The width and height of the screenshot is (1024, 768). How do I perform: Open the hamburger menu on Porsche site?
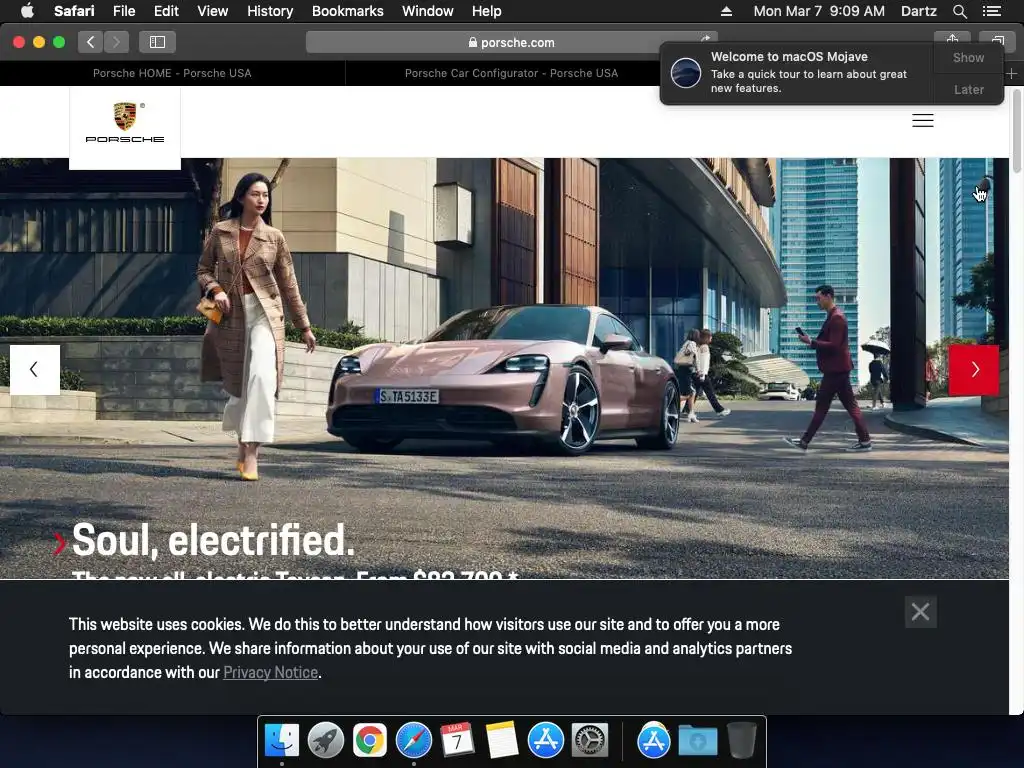[x=922, y=120]
